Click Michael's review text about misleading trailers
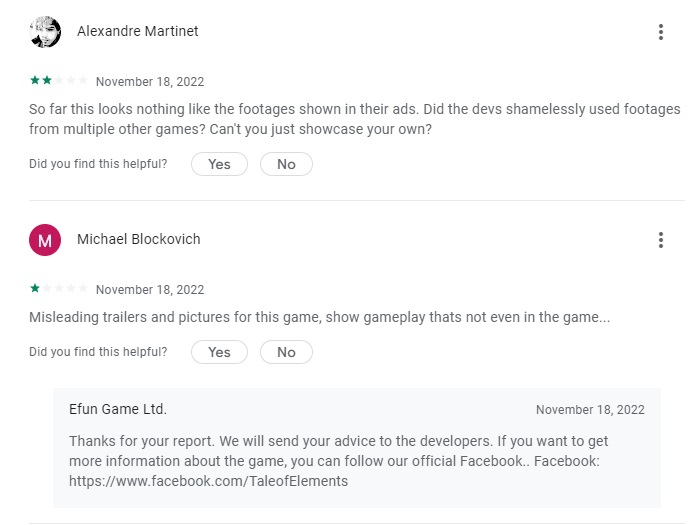The image size is (689, 525). (x=319, y=317)
